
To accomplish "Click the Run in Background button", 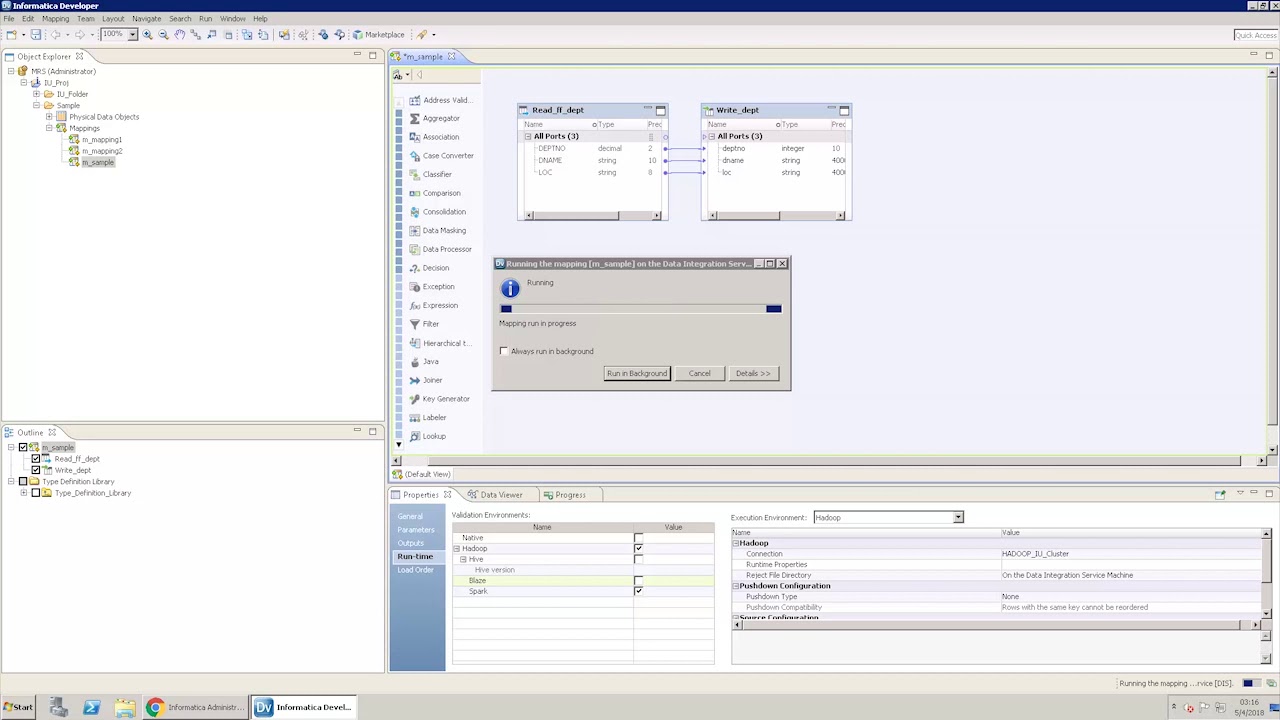I will click(636, 373).
